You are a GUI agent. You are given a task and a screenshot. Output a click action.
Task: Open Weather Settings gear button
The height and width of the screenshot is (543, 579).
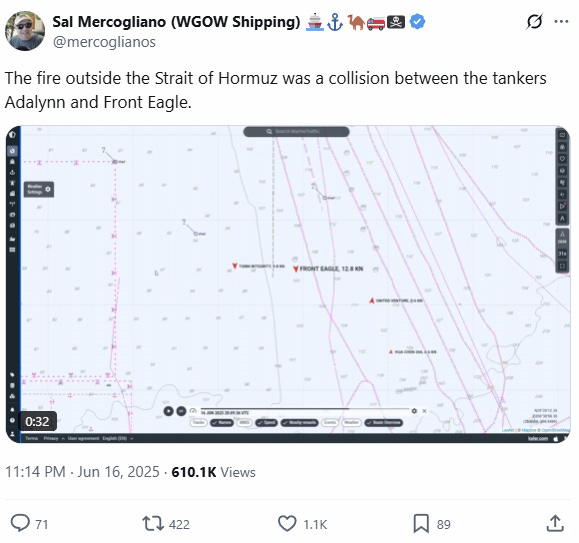point(48,189)
